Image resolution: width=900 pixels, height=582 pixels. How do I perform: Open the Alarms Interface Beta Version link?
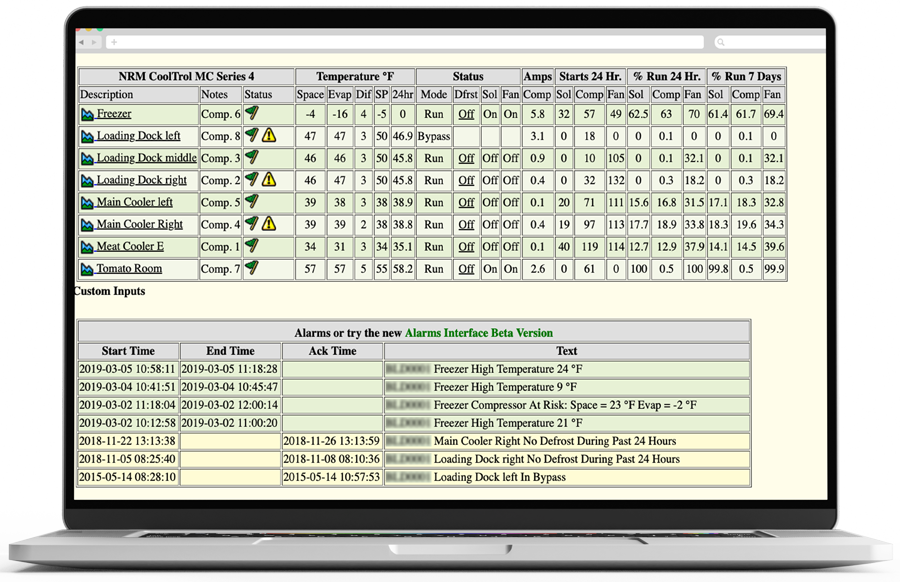click(478, 333)
